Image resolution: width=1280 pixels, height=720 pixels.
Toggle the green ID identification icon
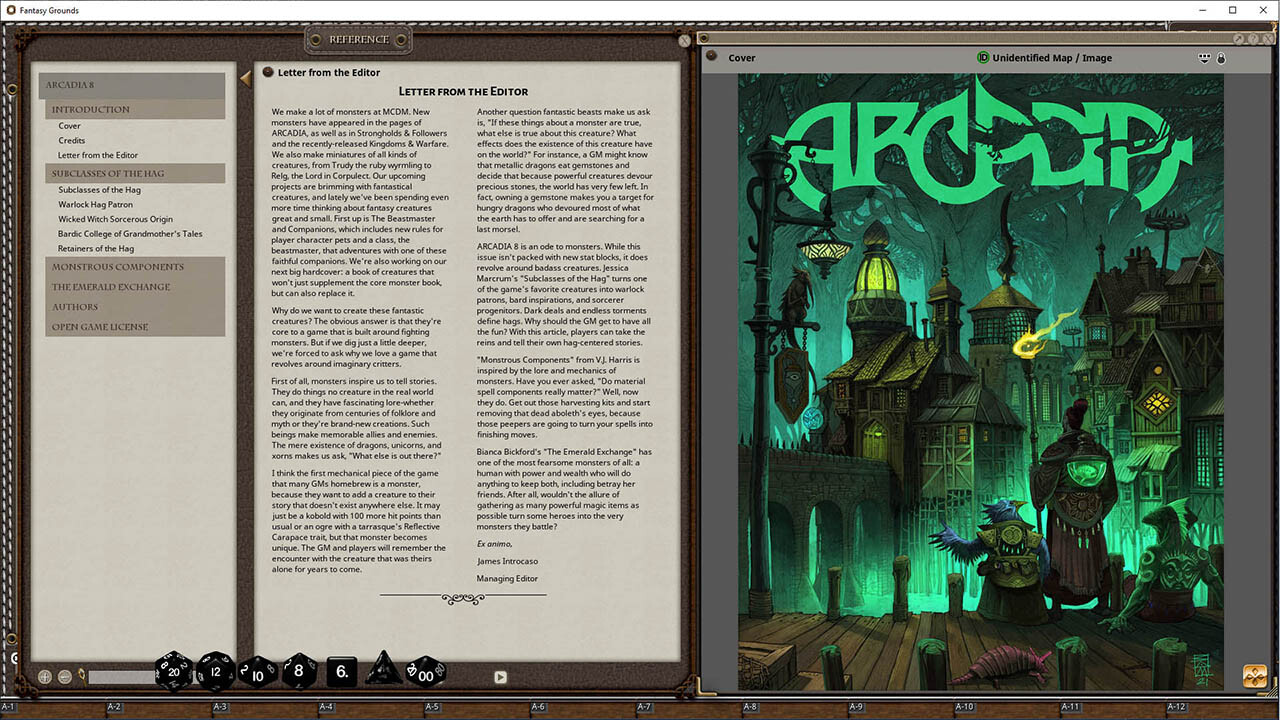pos(983,58)
